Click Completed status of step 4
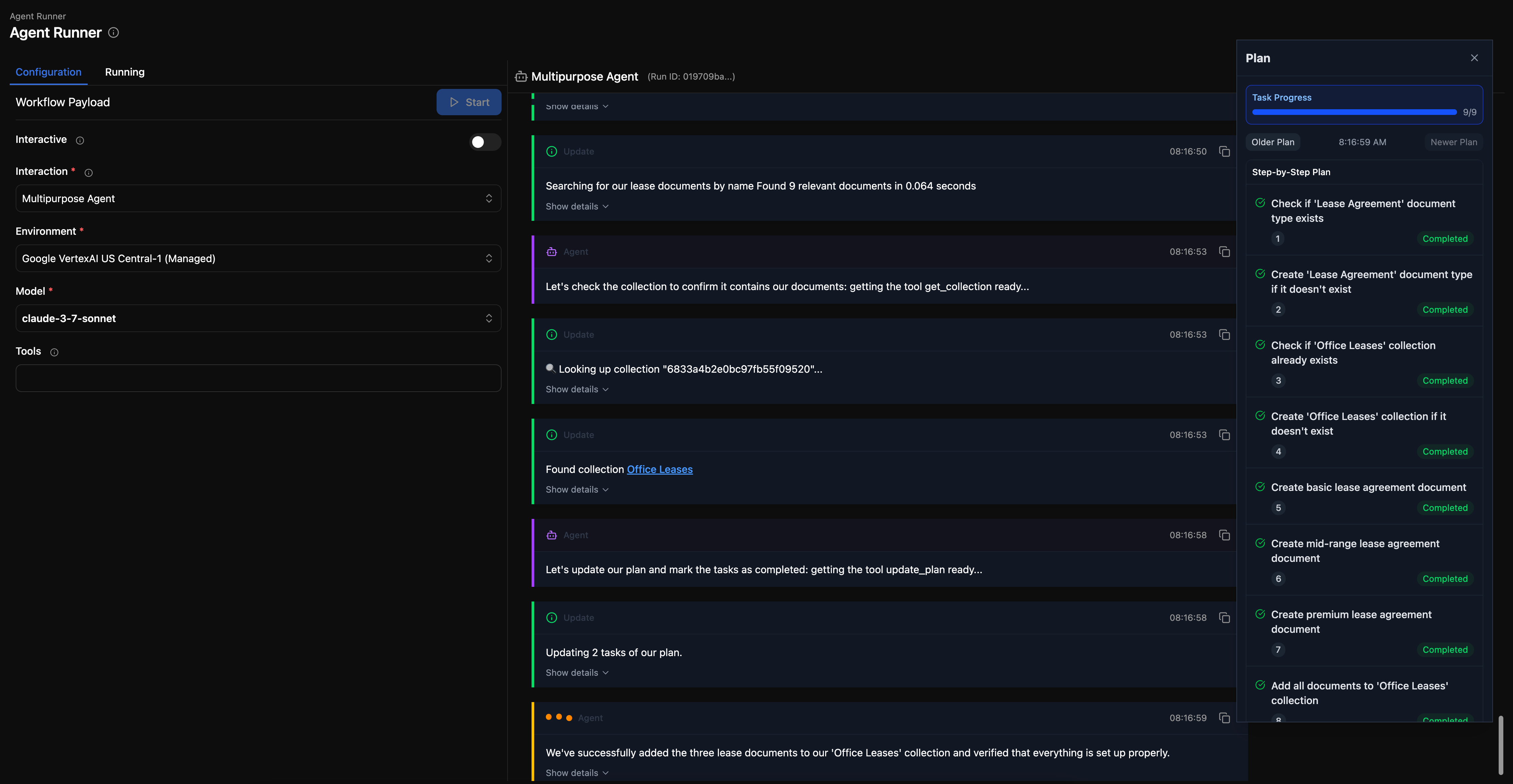Viewport: 1513px width, 784px height. tap(1445, 452)
